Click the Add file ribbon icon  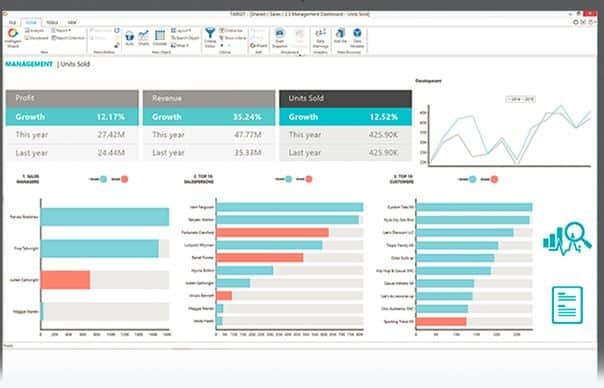coord(340,36)
